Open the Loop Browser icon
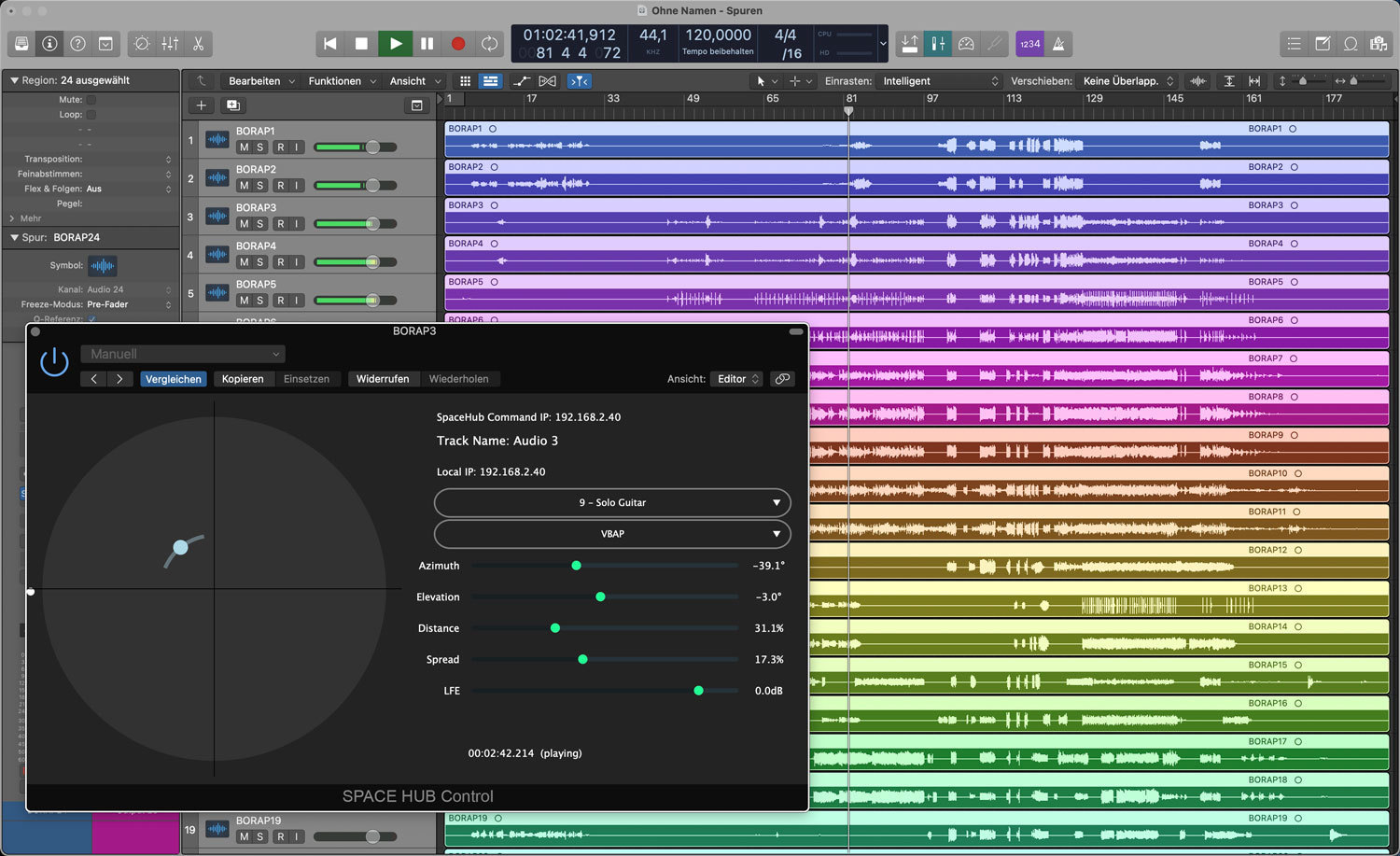The width and height of the screenshot is (1400, 856). point(1351,44)
